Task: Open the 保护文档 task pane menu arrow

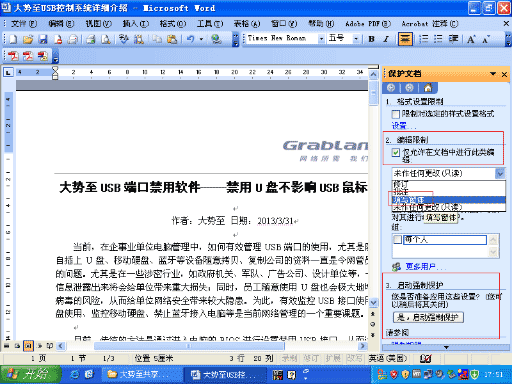Action: tap(493, 74)
